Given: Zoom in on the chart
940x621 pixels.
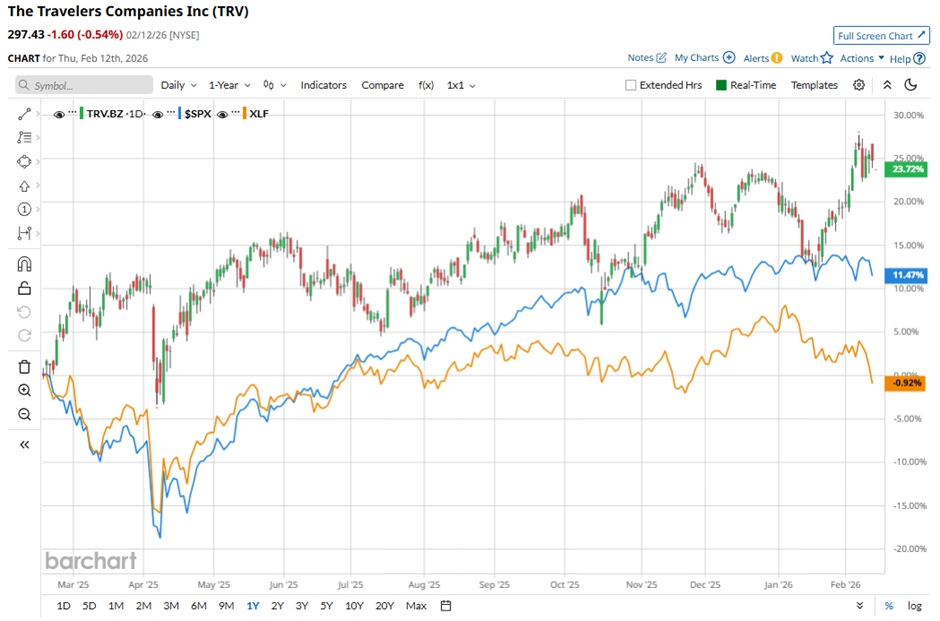Looking at the screenshot, I should click(24, 390).
